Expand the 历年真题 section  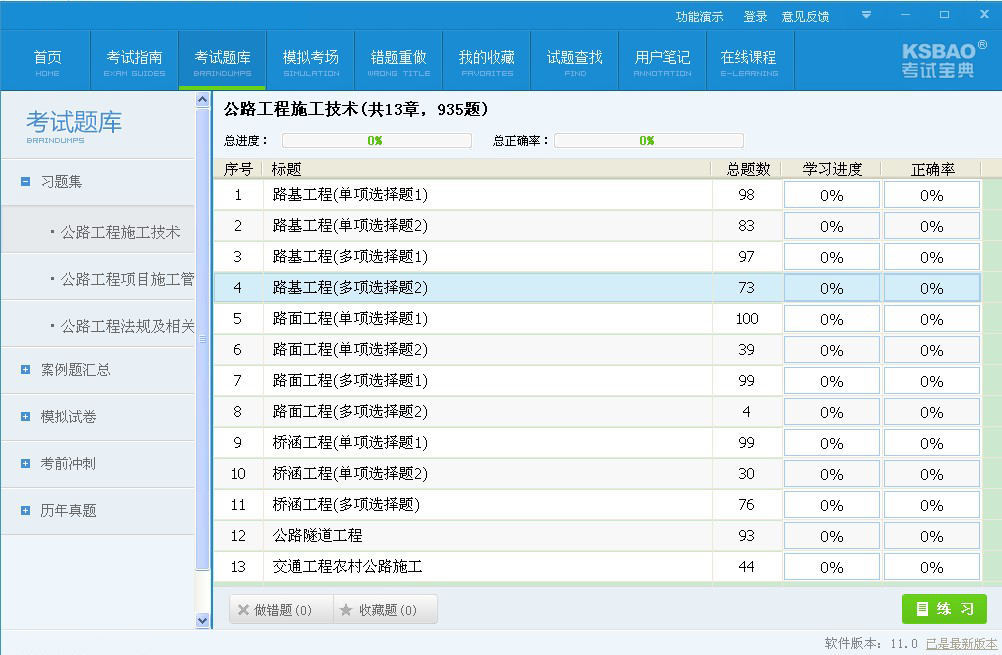click(25, 510)
